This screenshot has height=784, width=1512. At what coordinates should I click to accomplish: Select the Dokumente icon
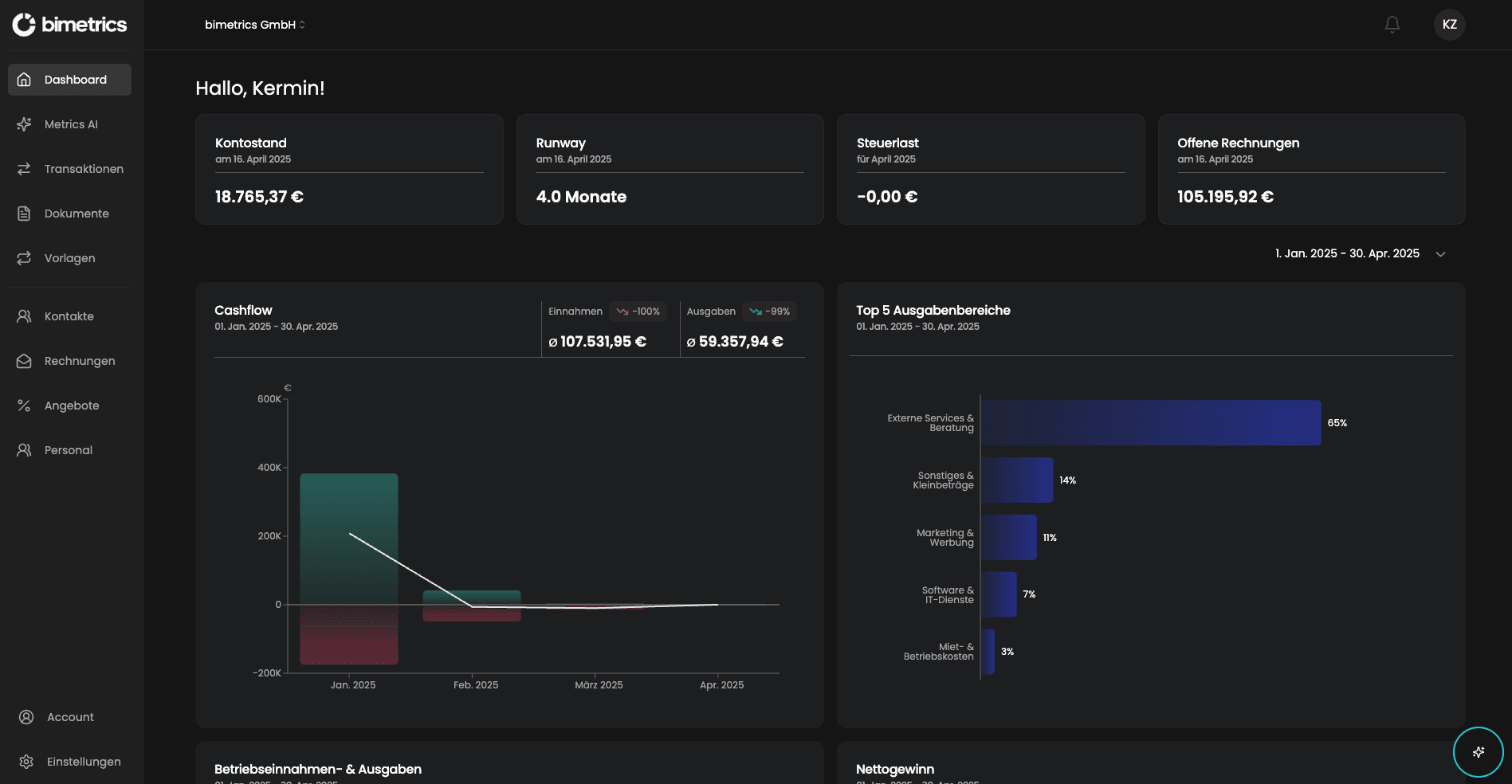point(24,214)
